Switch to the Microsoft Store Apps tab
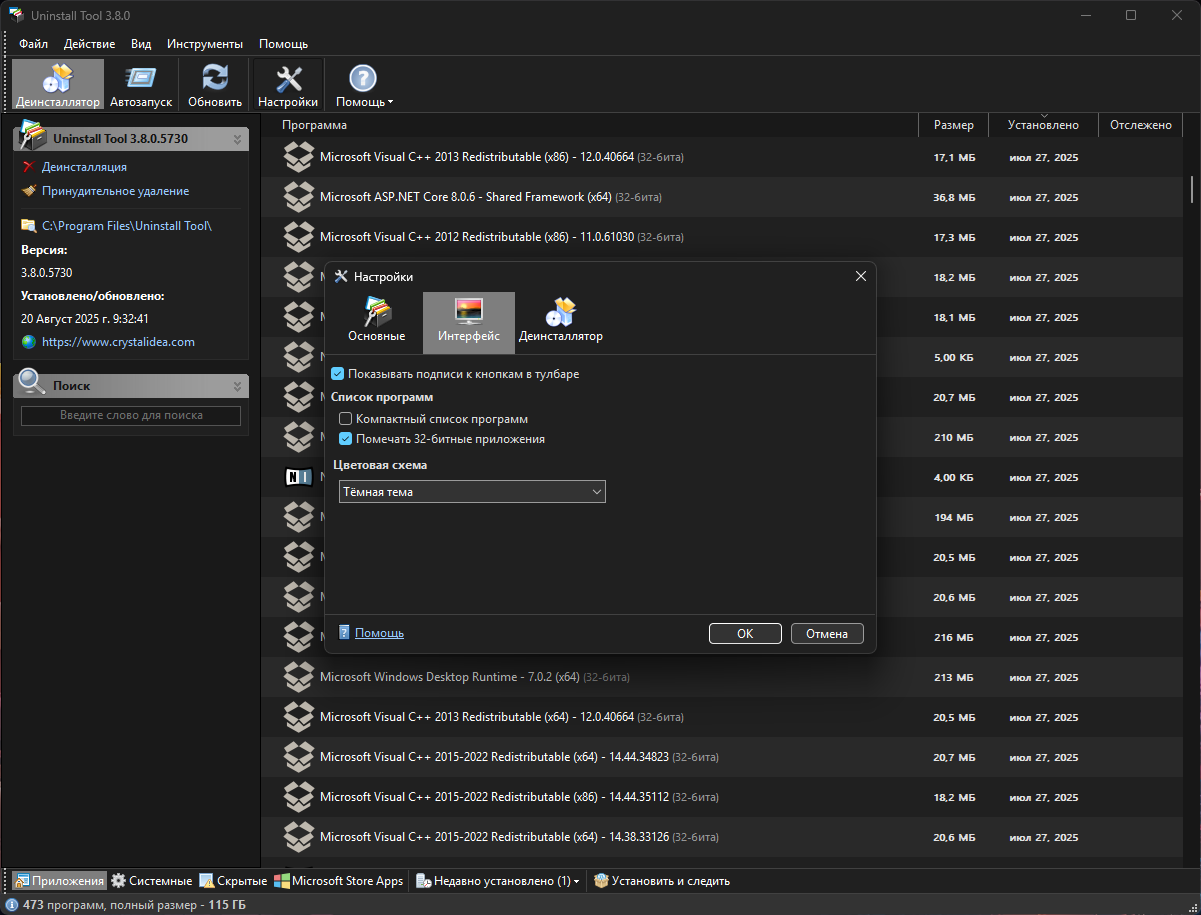 point(339,881)
